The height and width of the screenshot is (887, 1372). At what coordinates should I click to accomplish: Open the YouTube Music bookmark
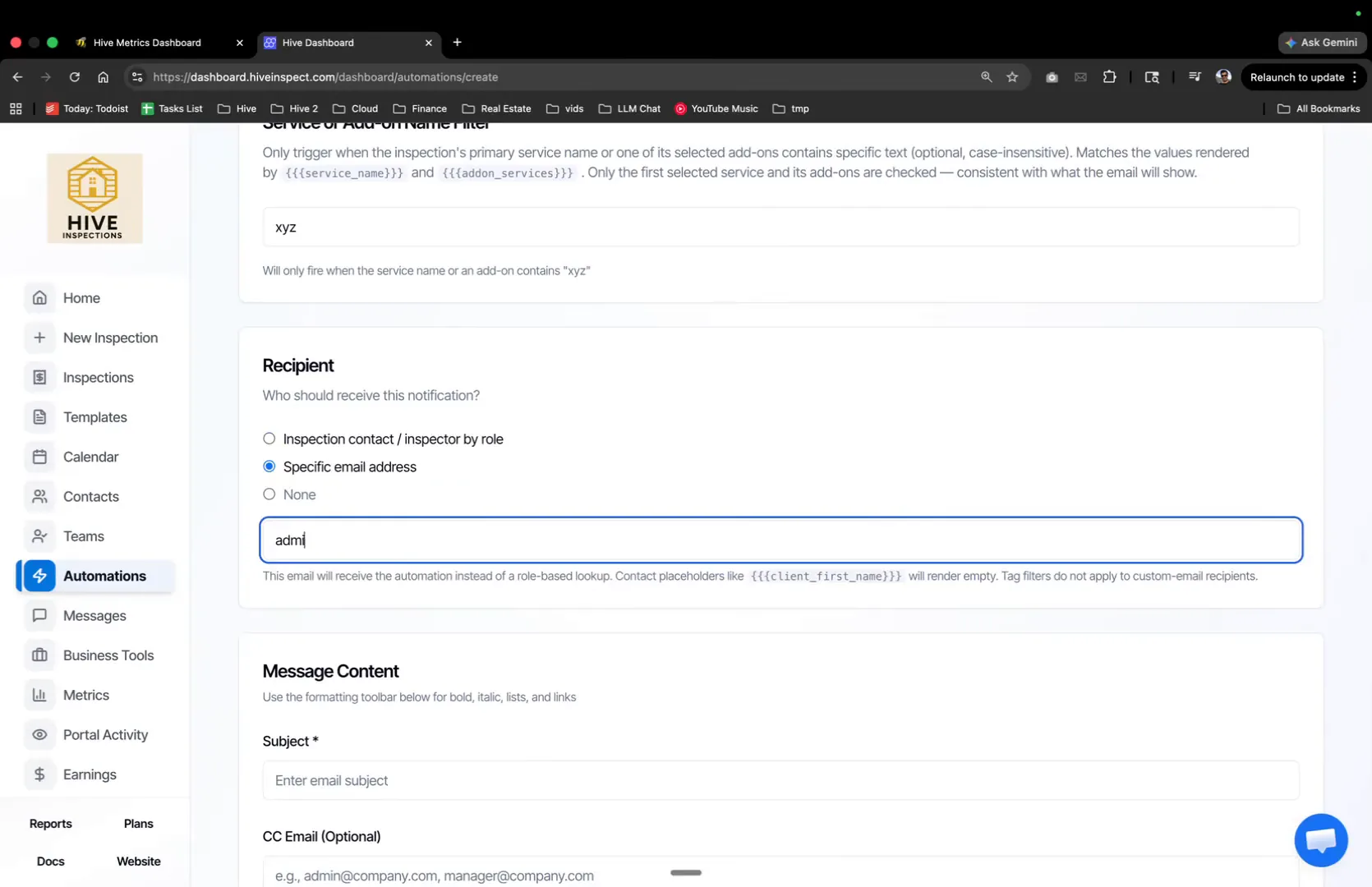click(716, 108)
